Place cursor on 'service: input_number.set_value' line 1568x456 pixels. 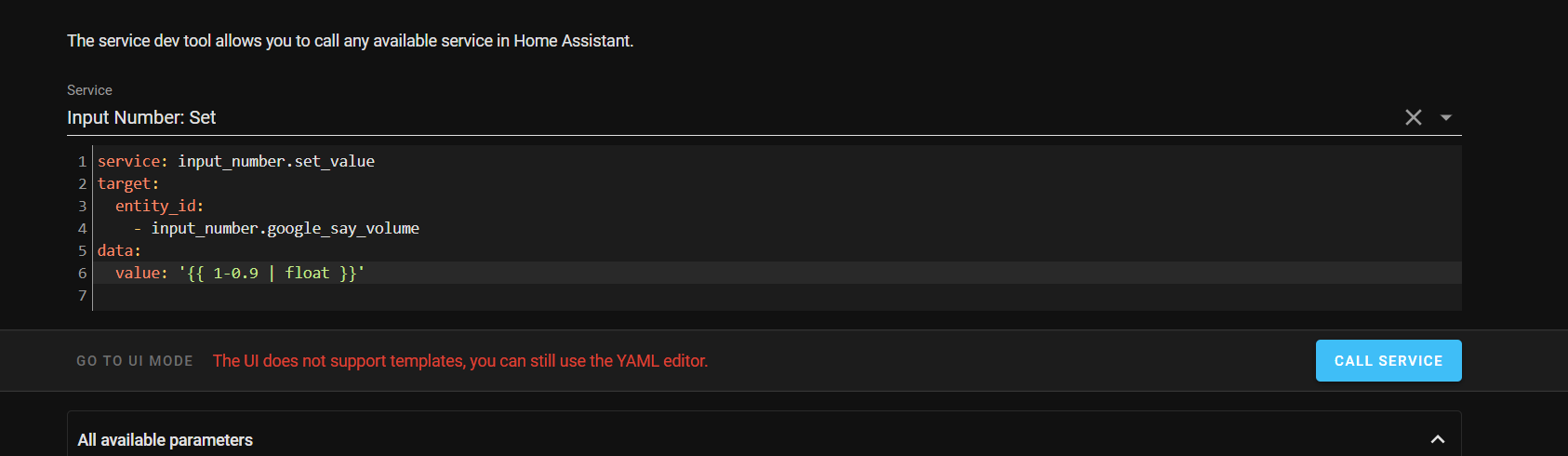pos(236,161)
